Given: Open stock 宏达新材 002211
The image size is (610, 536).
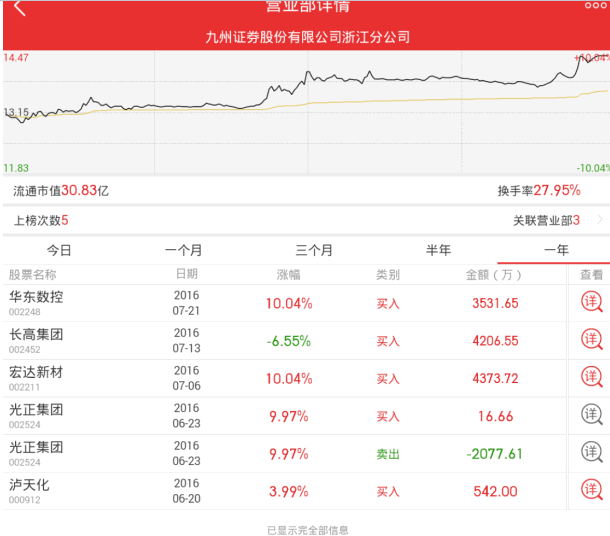Looking at the screenshot, I should [x=36, y=378].
